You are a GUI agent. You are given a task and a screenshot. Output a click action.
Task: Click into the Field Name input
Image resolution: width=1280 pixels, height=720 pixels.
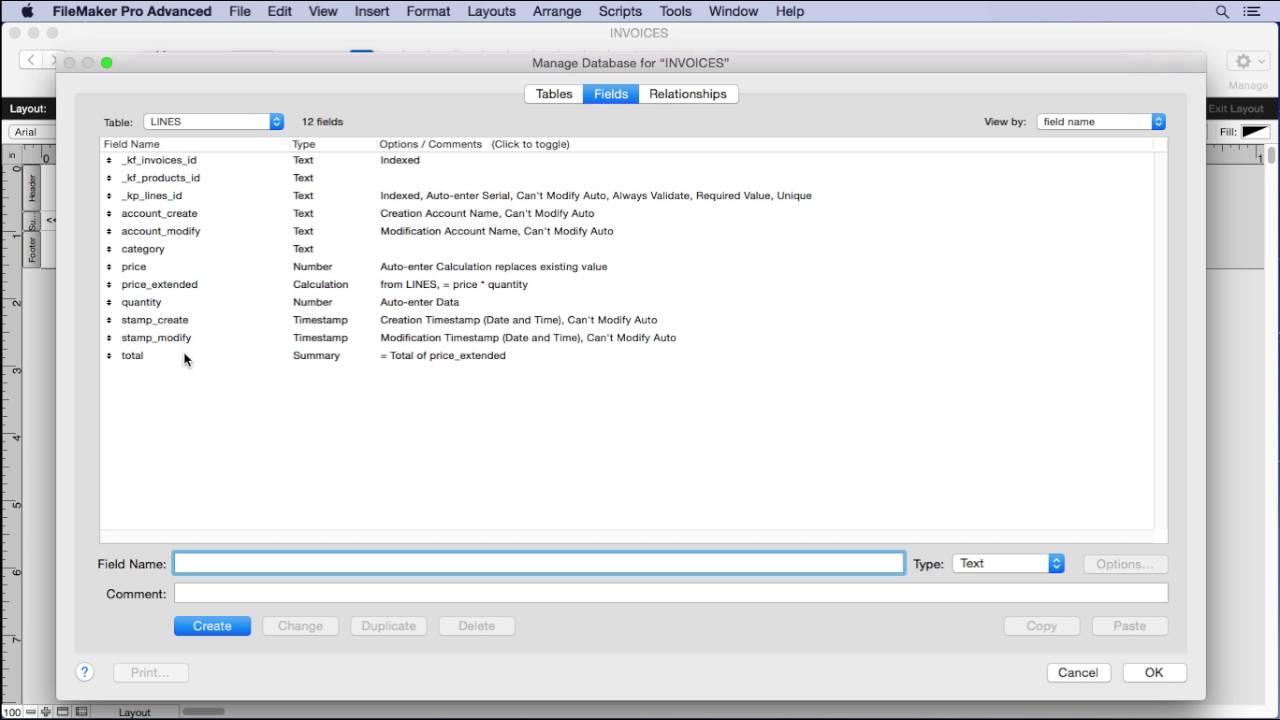point(539,564)
